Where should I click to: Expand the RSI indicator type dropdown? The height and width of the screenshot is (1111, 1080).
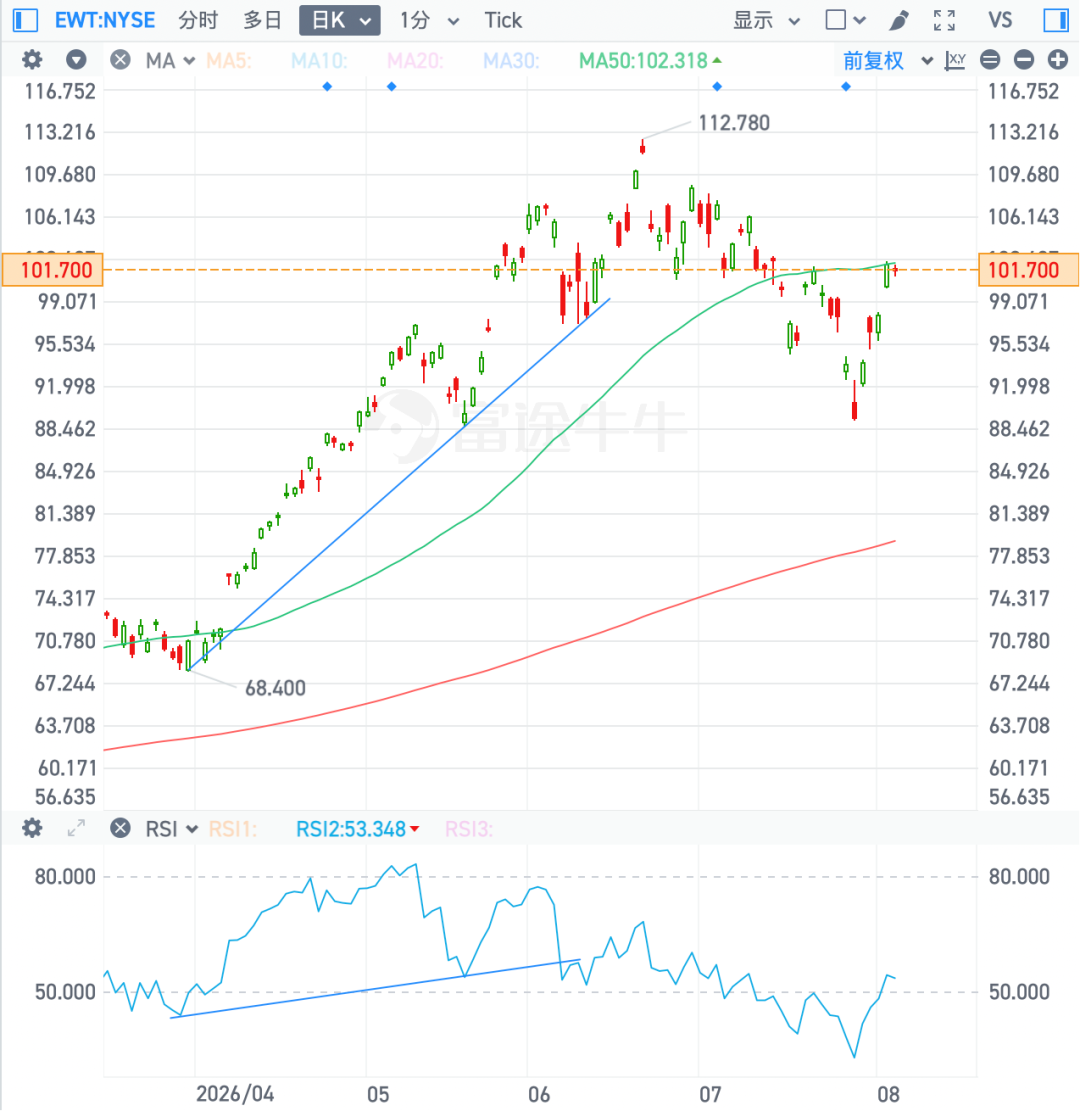171,828
